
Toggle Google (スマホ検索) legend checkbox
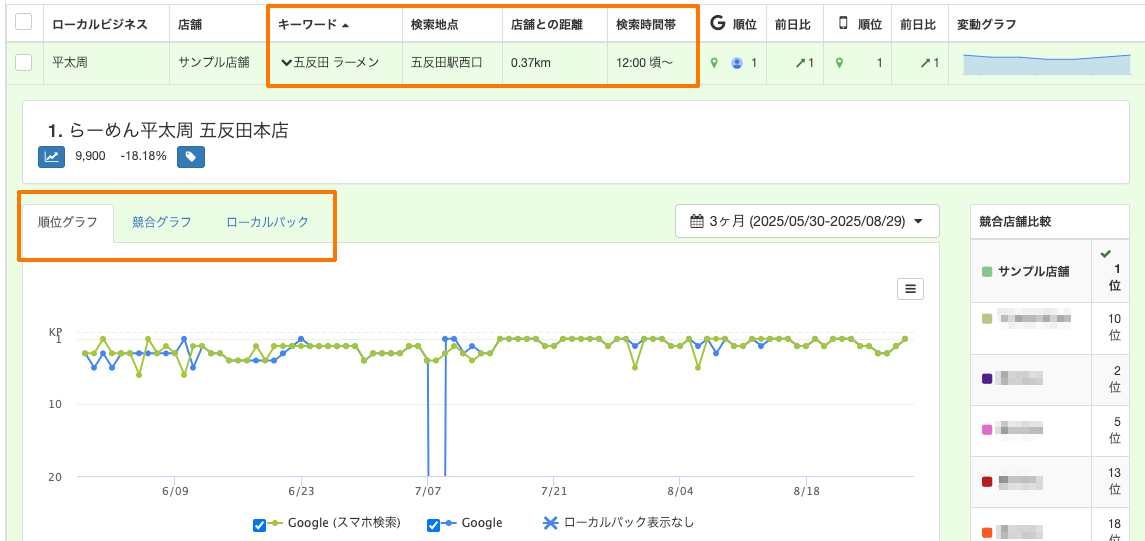click(259, 525)
